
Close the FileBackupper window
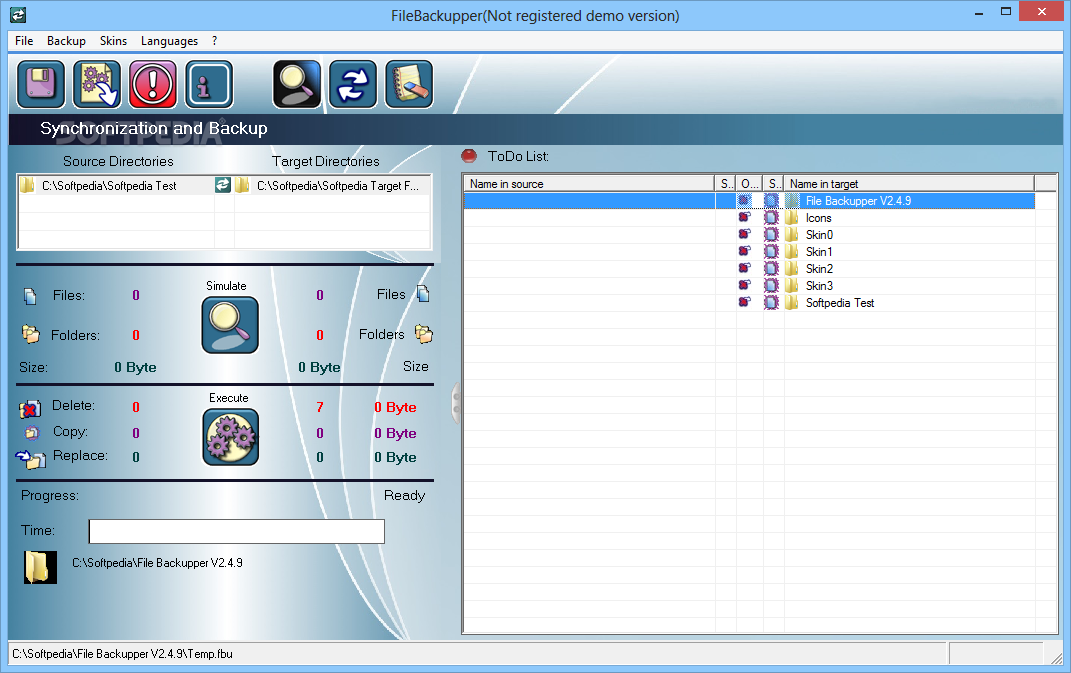click(1042, 12)
